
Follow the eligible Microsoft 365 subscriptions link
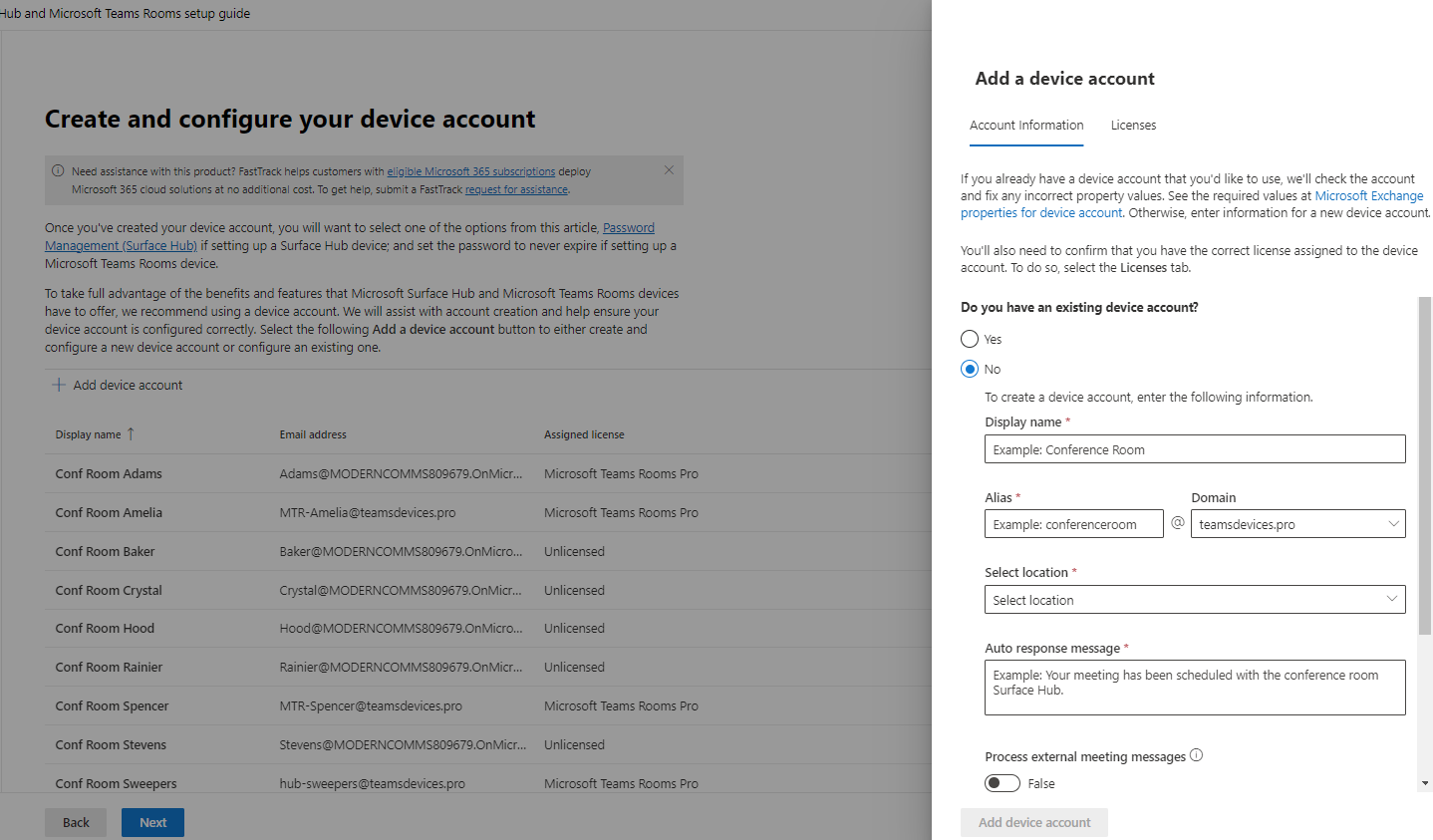tap(471, 171)
